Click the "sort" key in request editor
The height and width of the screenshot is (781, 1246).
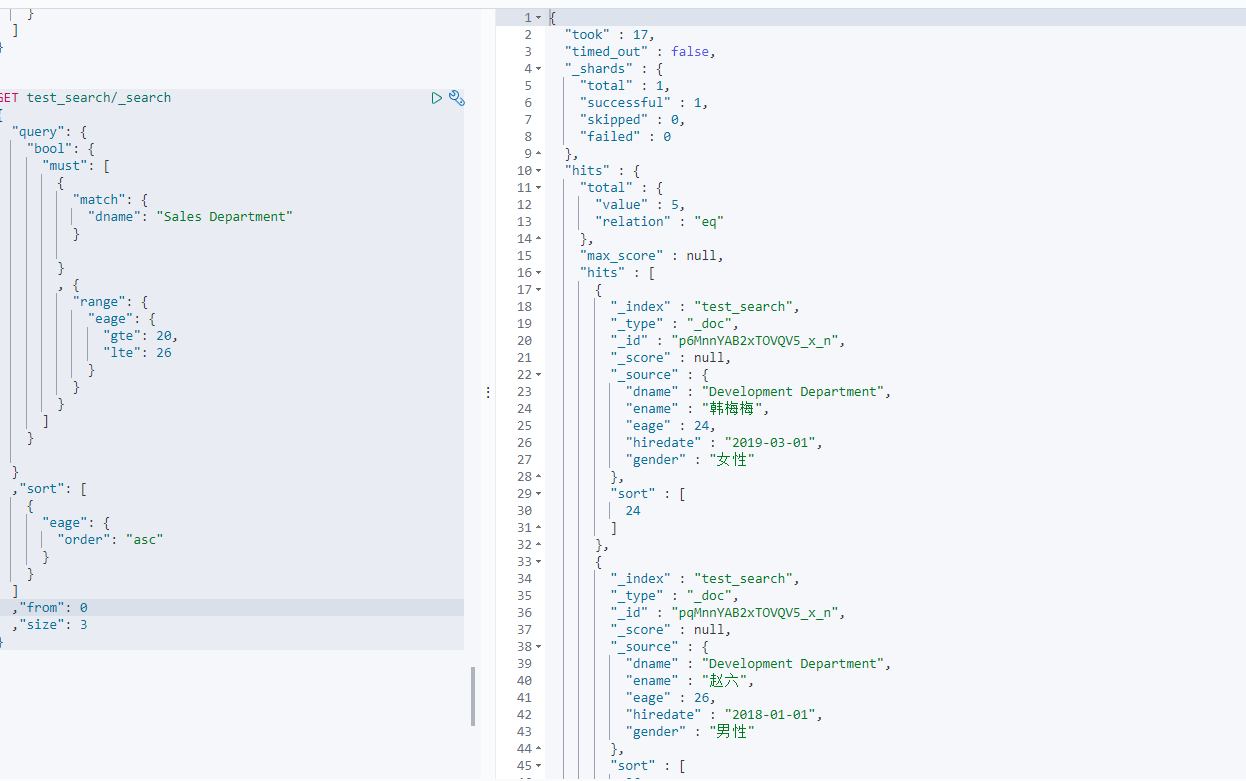[42, 489]
